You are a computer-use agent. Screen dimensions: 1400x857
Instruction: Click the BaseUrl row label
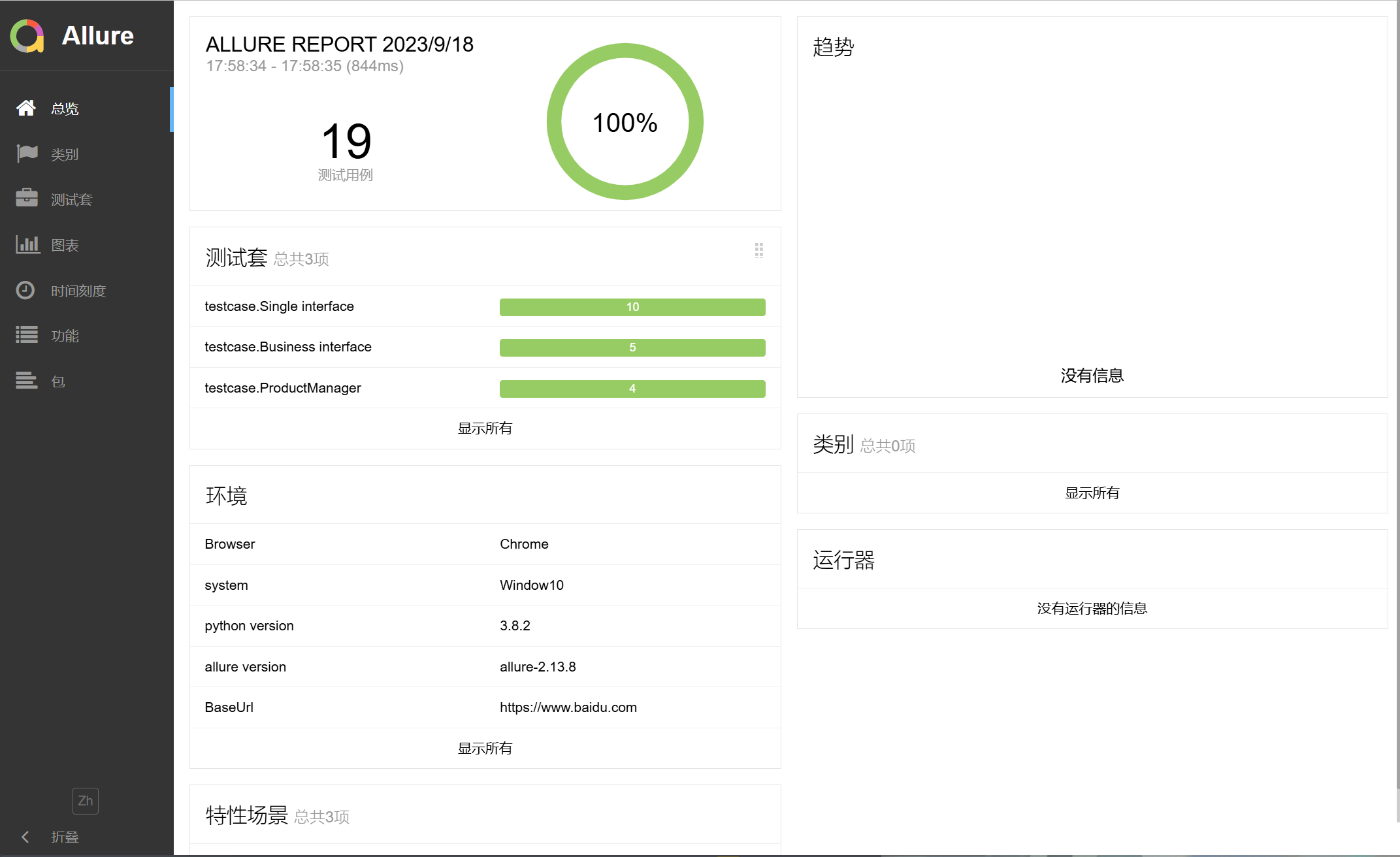229,707
